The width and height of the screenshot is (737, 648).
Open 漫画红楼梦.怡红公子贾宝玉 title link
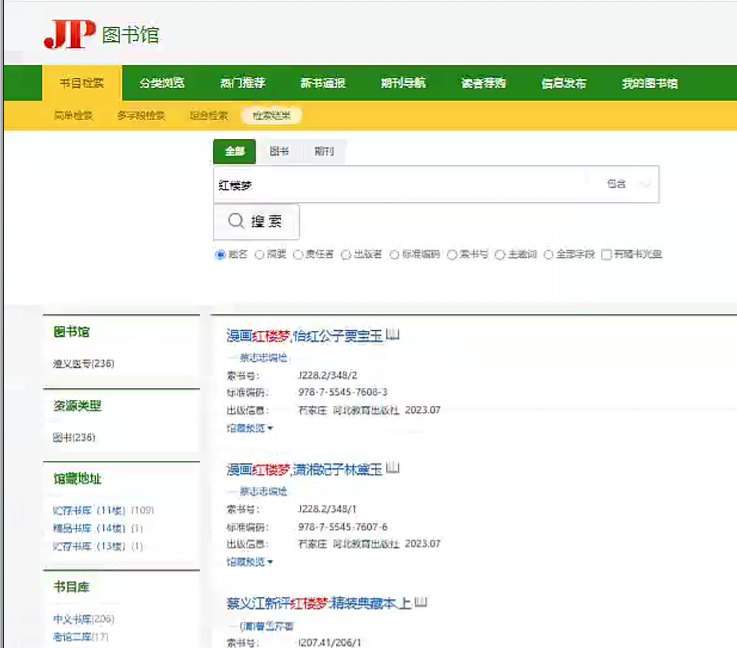point(304,335)
